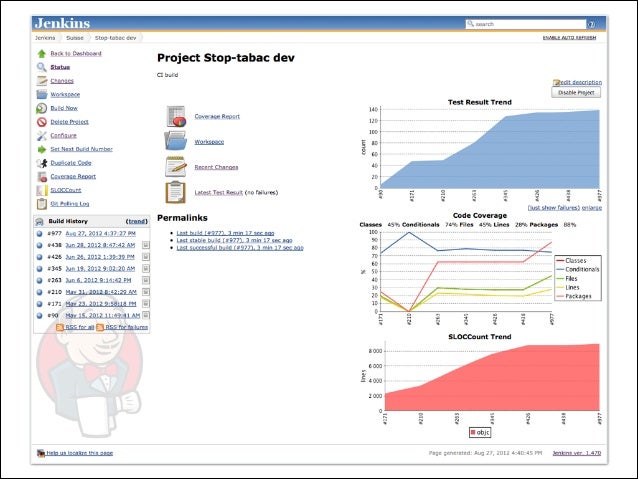The image size is (638, 479).
Task: Click the large Workspace folder icon
Action: [176, 141]
